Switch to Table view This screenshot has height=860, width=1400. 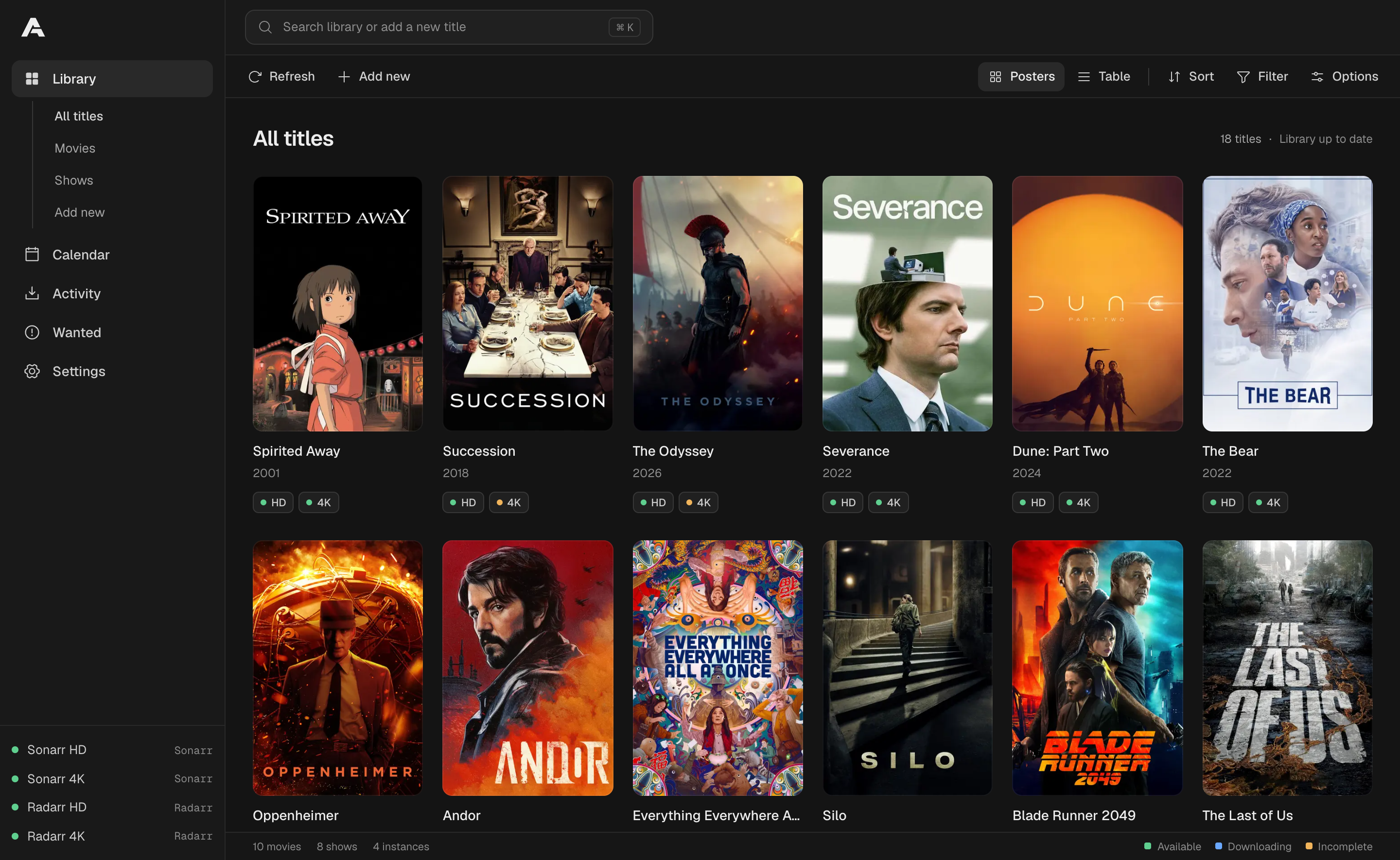point(1103,76)
